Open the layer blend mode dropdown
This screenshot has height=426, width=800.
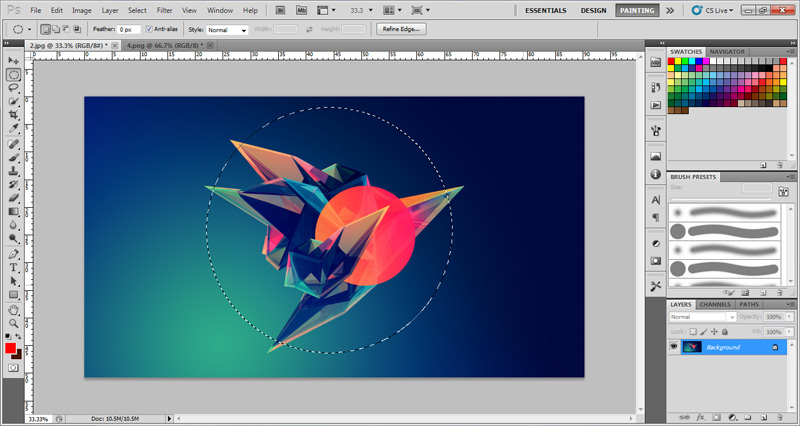click(703, 317)
